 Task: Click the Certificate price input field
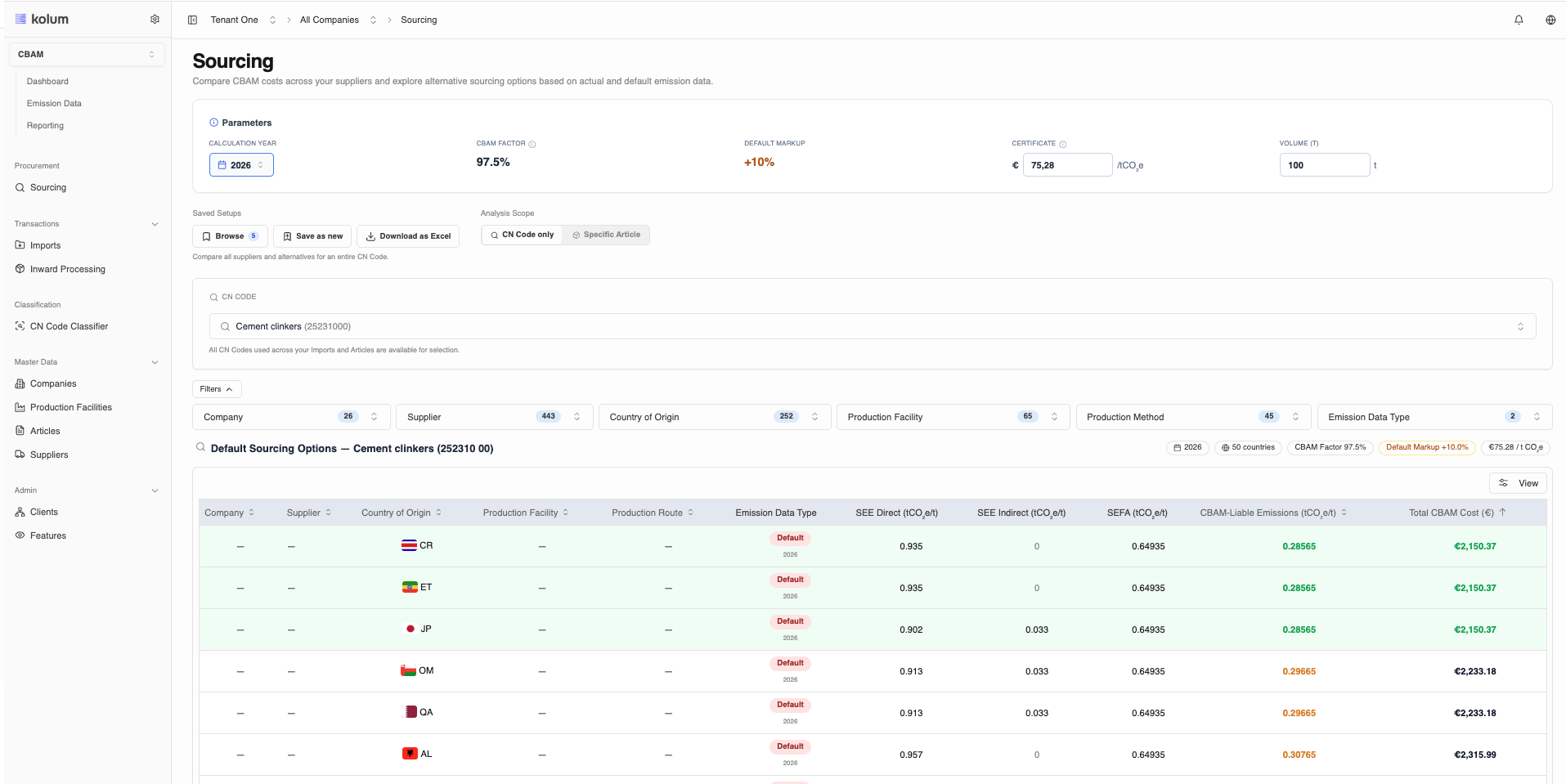[x=1067, y=165]
